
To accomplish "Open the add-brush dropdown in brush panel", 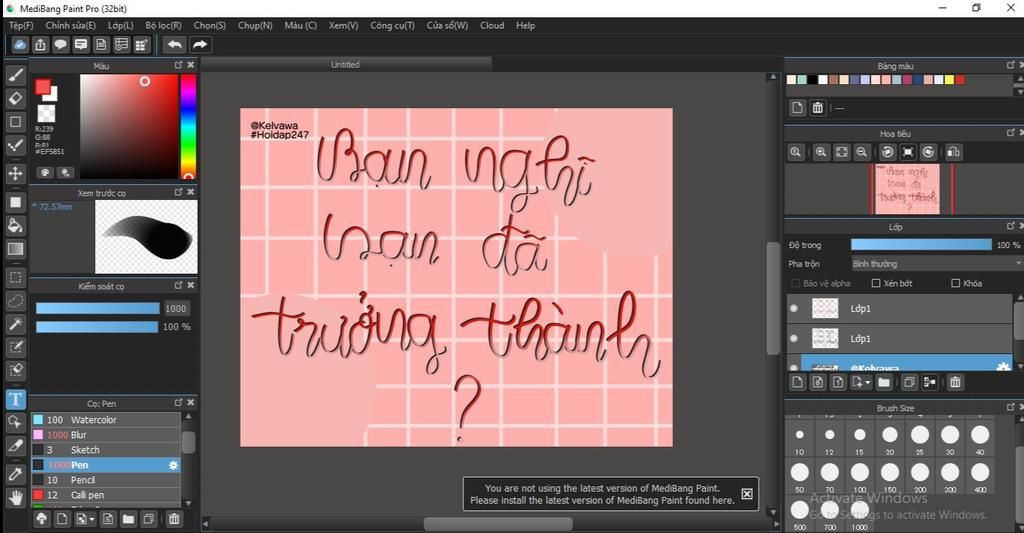I will click(85, 519).
